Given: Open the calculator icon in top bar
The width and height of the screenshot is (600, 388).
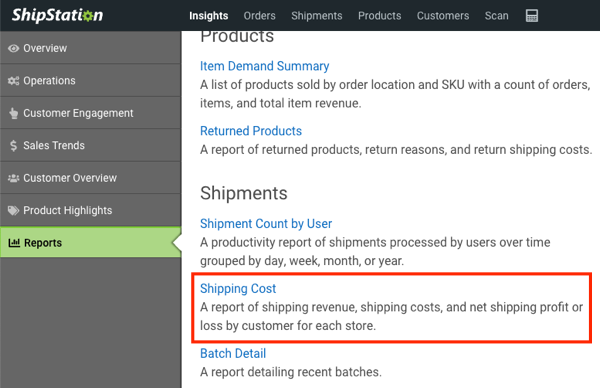Looking at the screenshot, I should click(x=532, y=16).
